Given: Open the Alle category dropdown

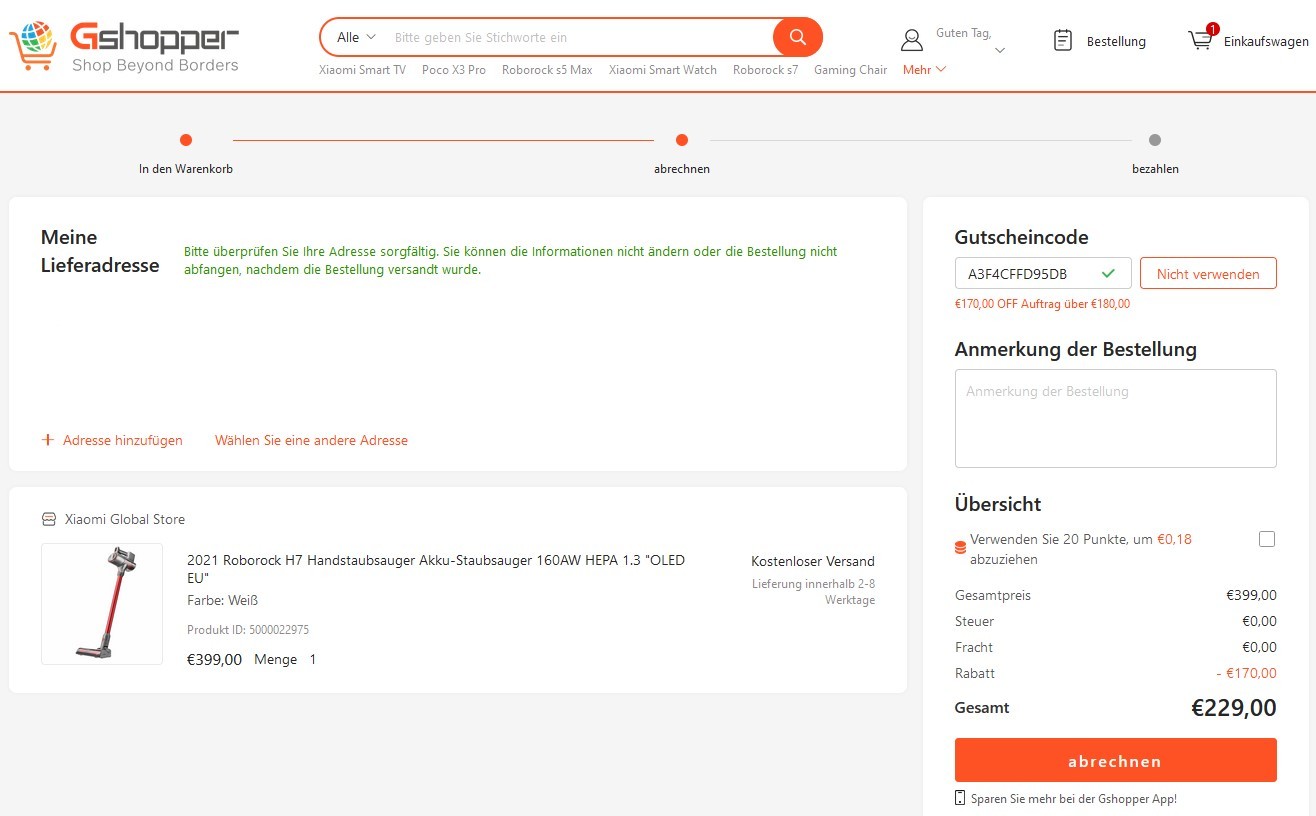Looking at the screenshot, I should point(356,37).
